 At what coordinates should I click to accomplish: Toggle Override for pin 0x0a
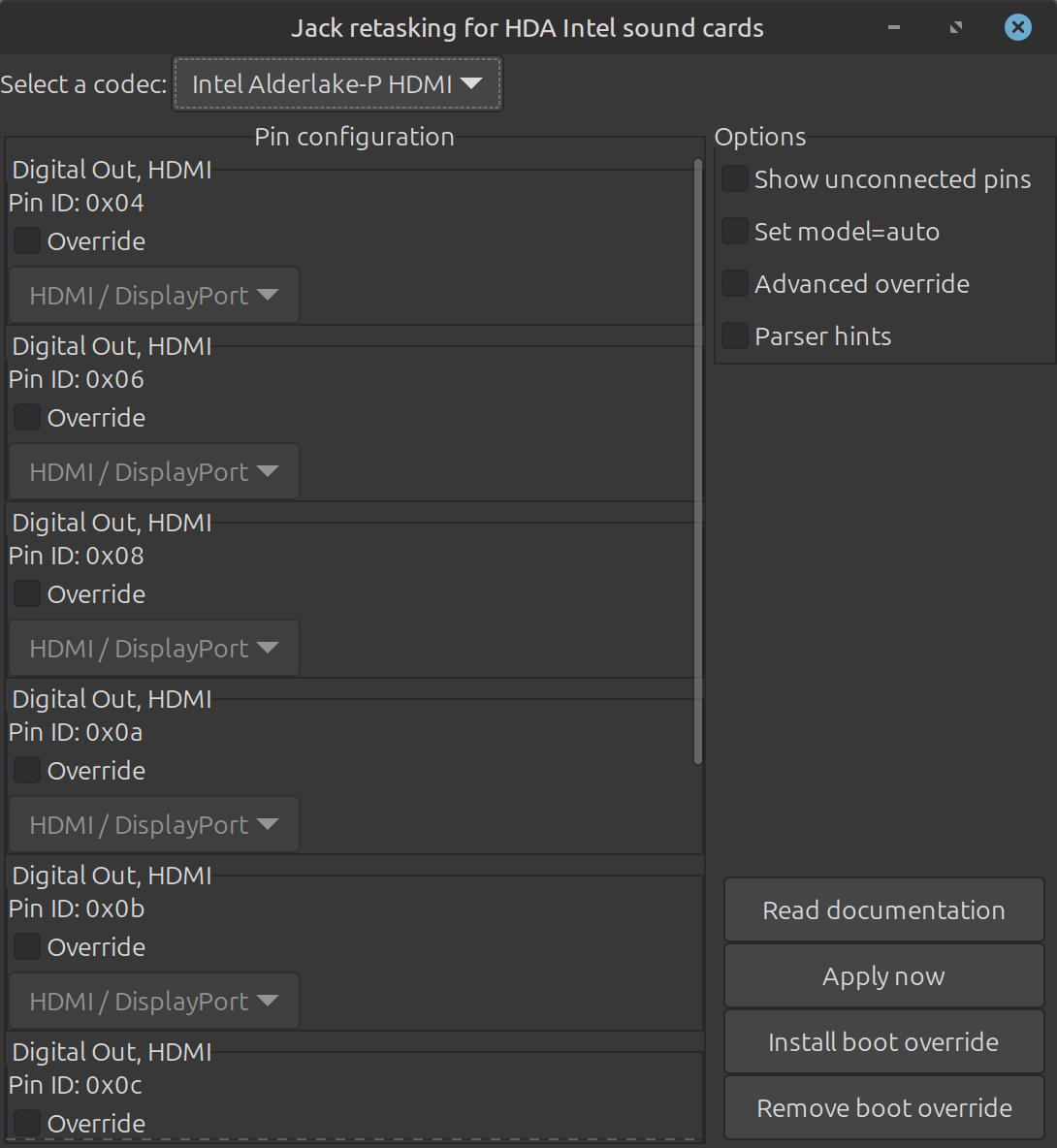pos(28,771)
